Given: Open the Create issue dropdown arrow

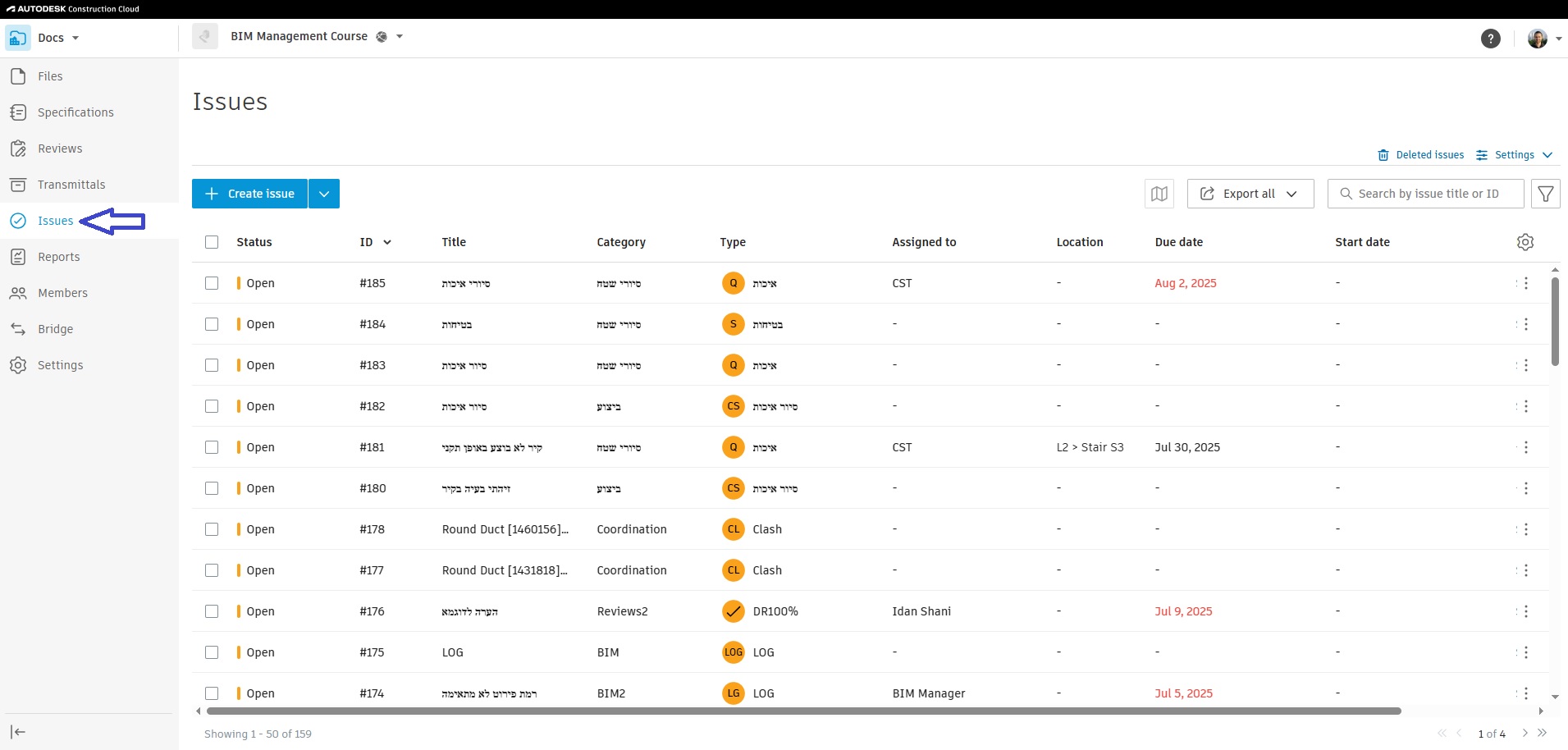Looking at the screenshot, I should point(324,194).
